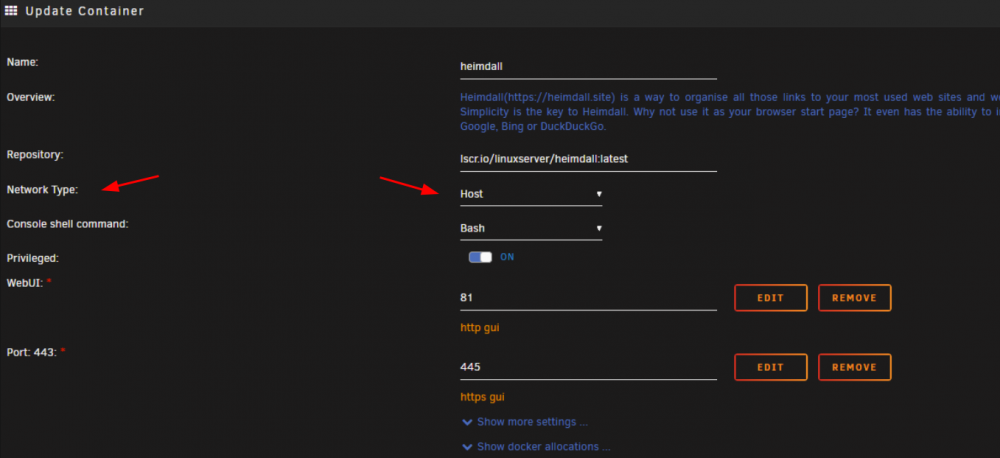Click the grid icon beside Update Container
The height and width of the screenshot is (458, 1000).
pyautogui.click(x=11, y=11)
